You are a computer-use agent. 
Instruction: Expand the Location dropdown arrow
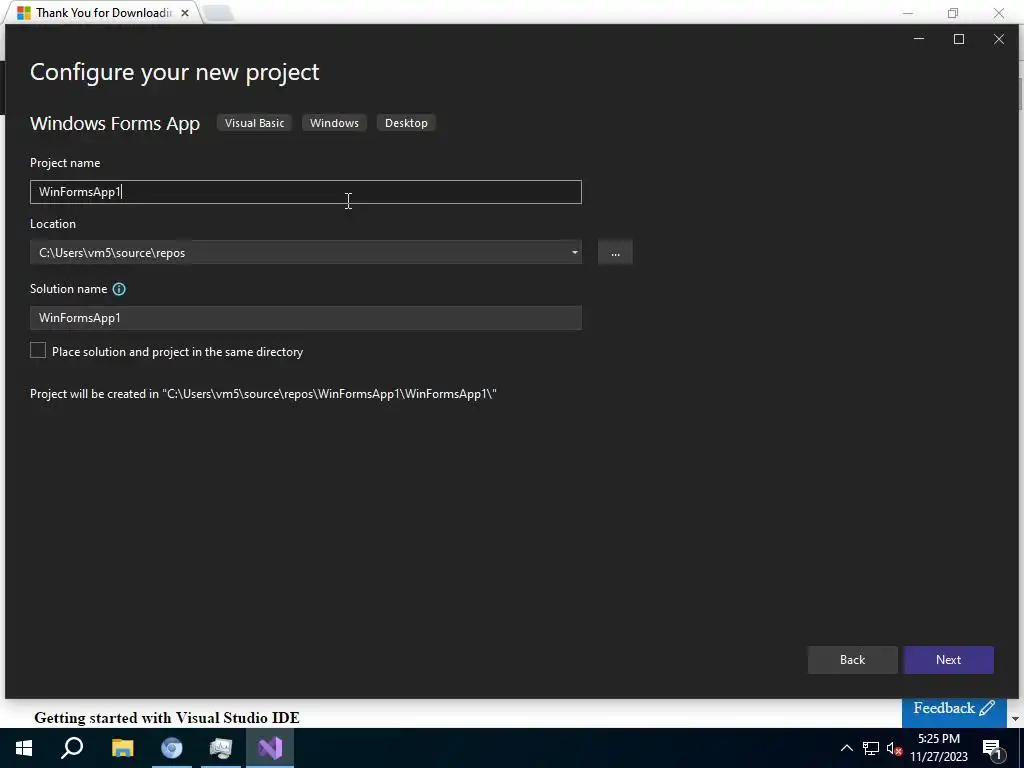click(x=575, y=252)
